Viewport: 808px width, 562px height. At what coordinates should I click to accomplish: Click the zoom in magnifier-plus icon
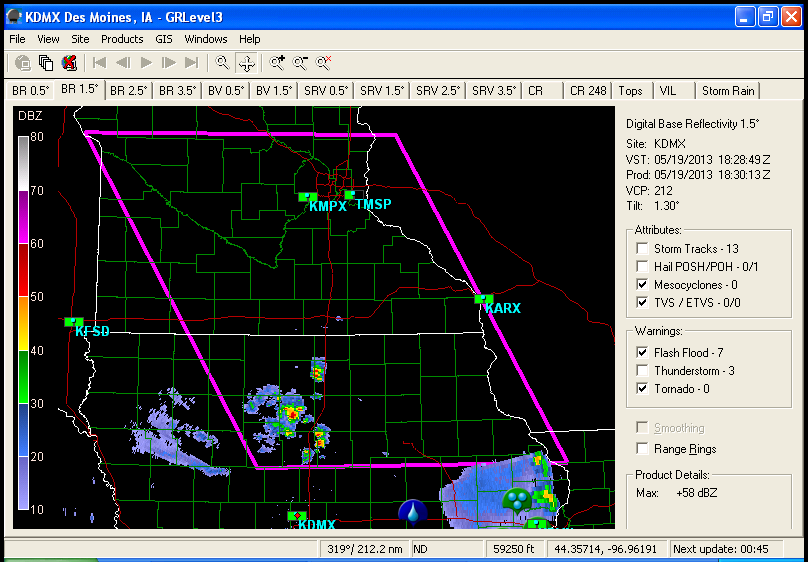[x=277, y=63]
